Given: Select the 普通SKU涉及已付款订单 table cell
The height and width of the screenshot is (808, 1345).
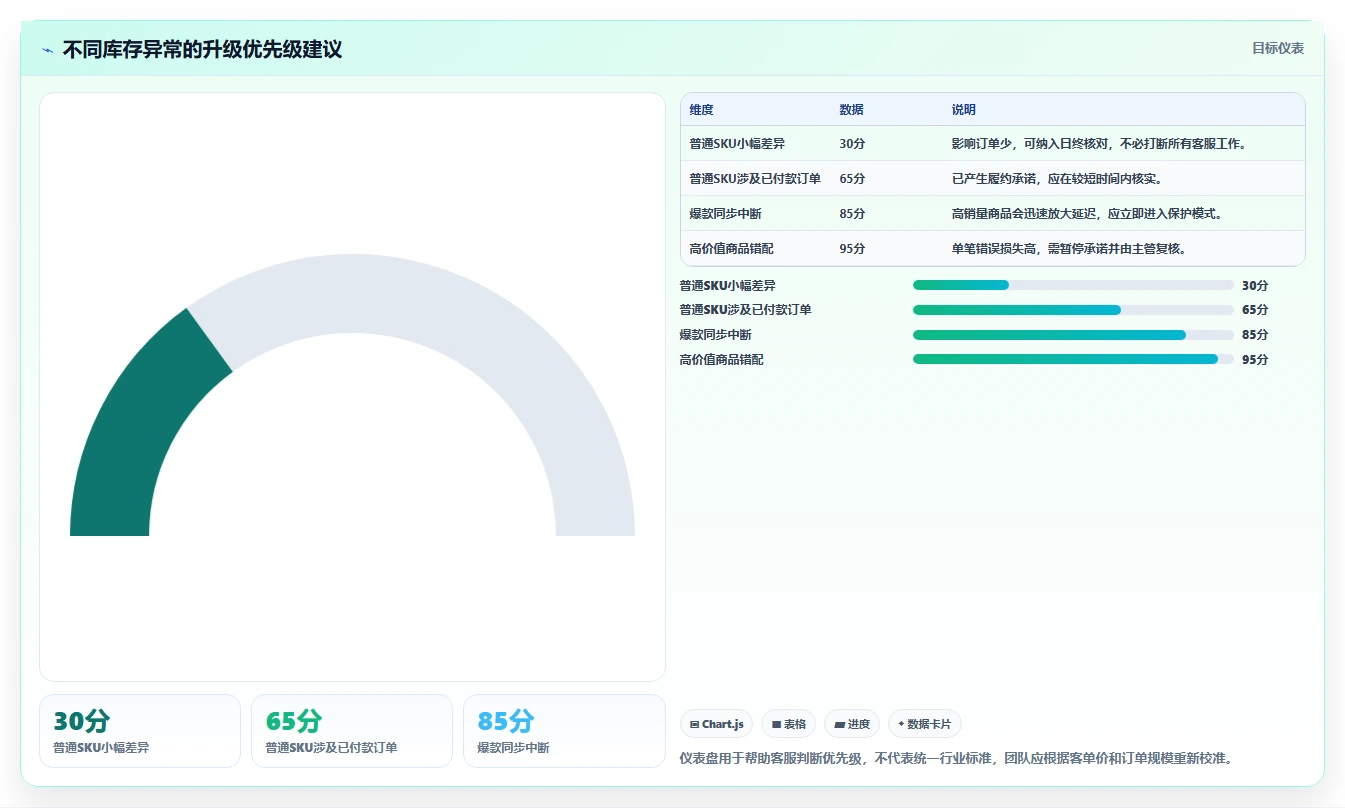Looking at the screenshot, I should tap(755, 179).
